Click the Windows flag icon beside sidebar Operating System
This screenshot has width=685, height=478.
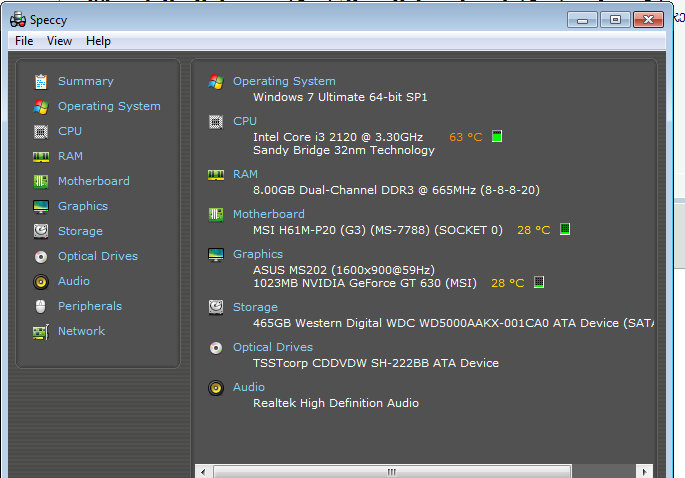(x=41, y=107)
